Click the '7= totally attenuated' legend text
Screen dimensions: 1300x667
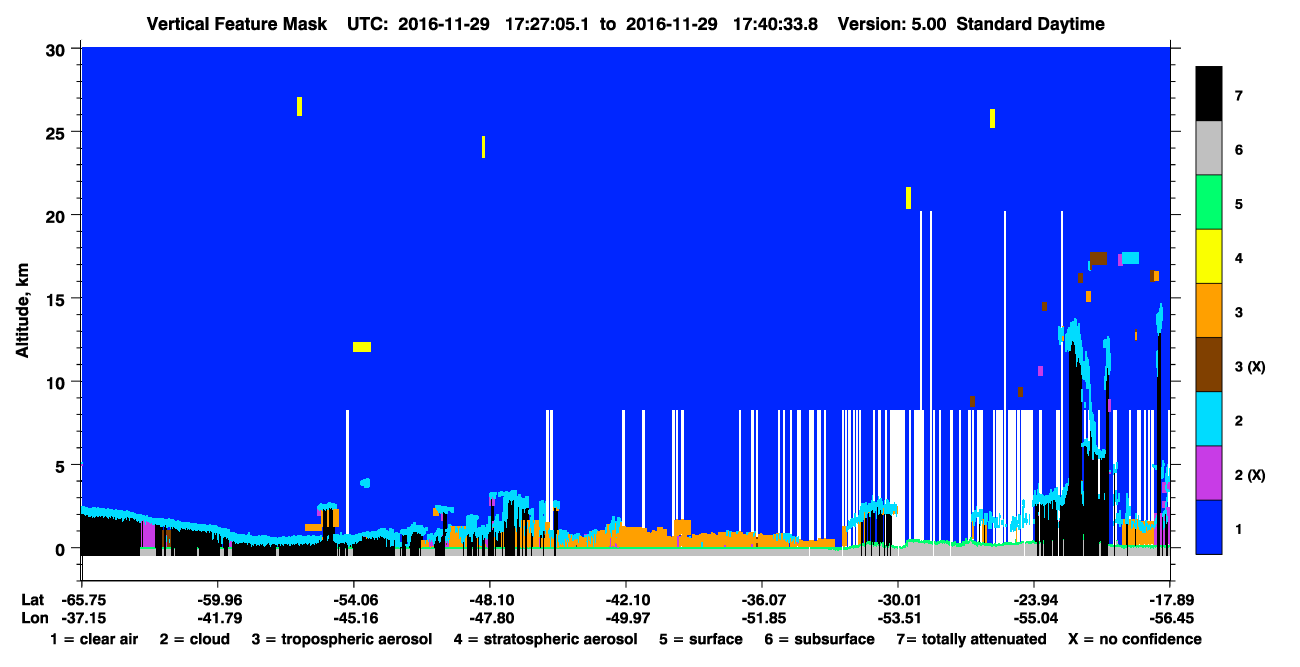971,639
